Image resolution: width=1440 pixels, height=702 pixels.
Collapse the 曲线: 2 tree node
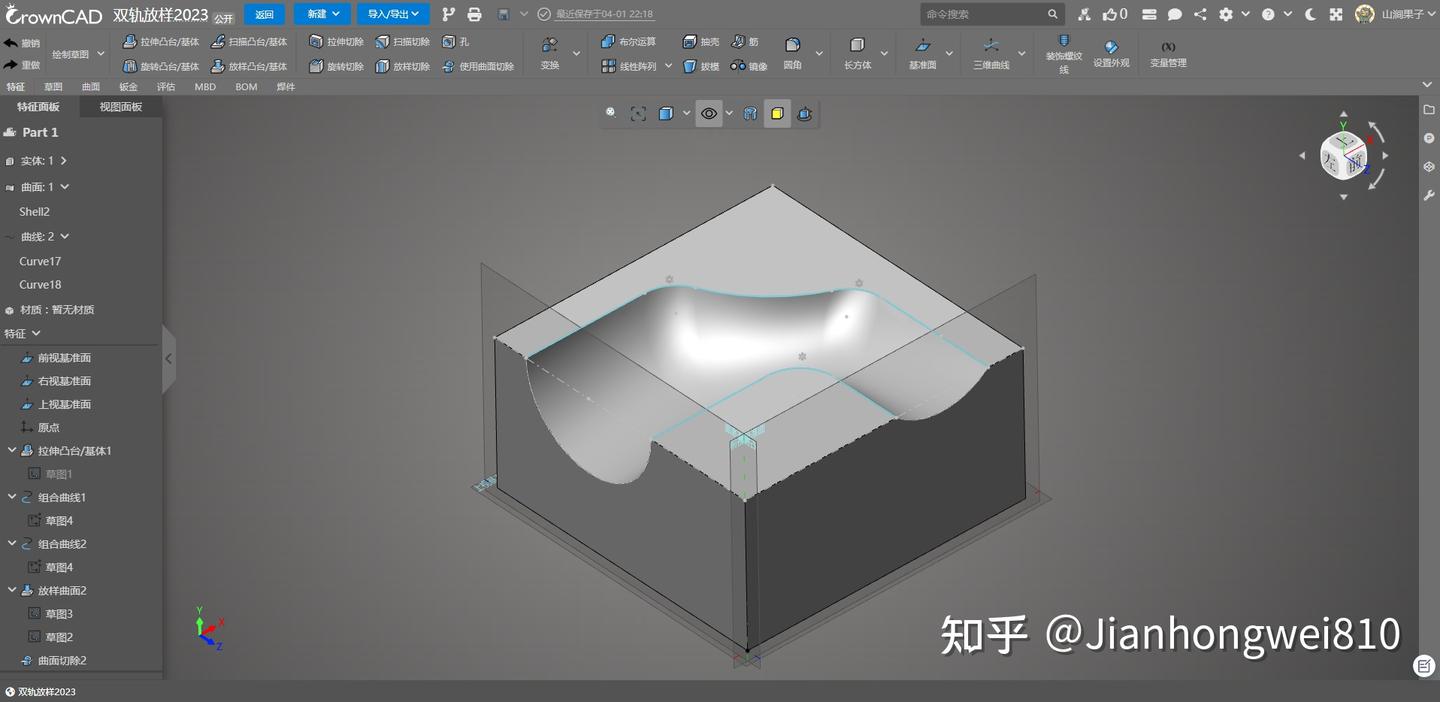pyautogui.click(x=63, y=236)
